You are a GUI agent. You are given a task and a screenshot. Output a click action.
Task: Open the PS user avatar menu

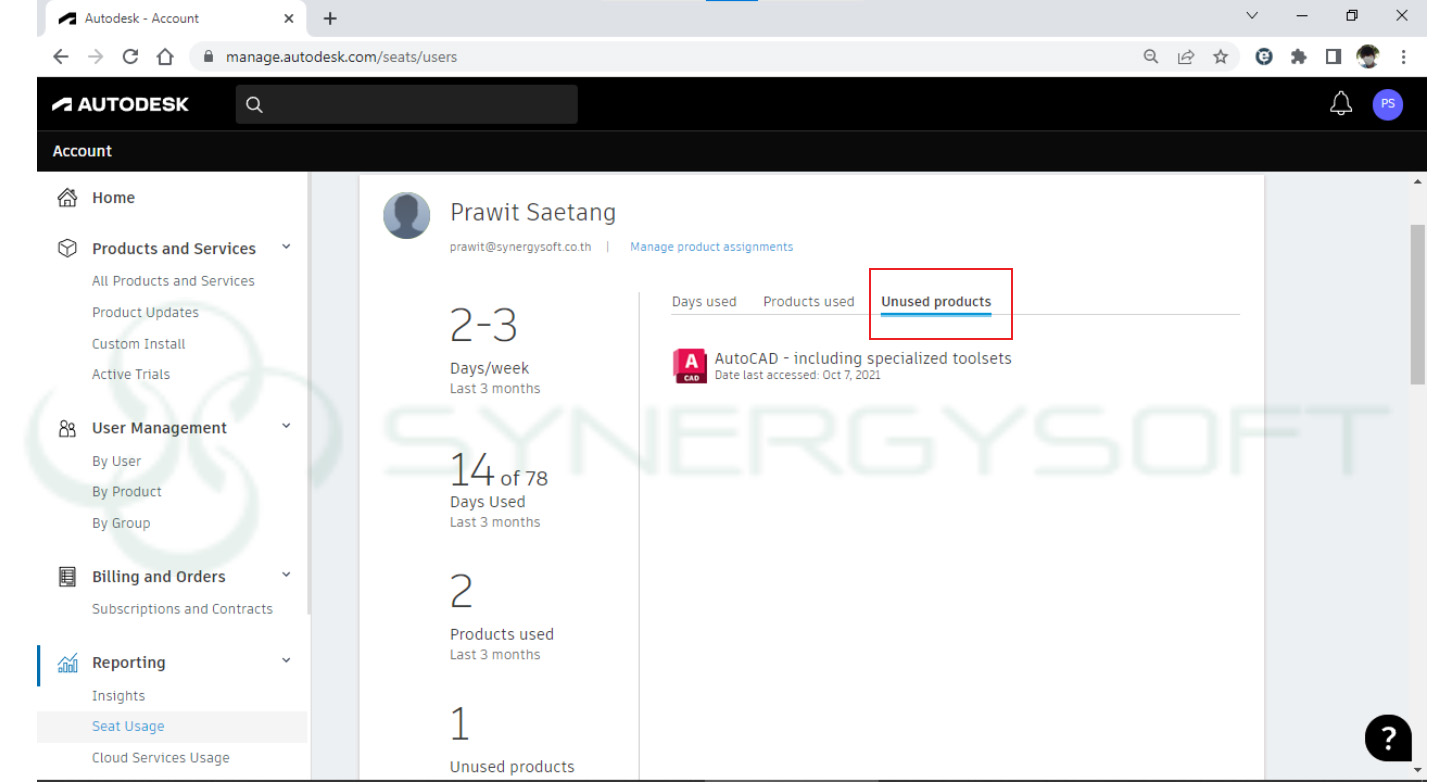(1387, 103)
